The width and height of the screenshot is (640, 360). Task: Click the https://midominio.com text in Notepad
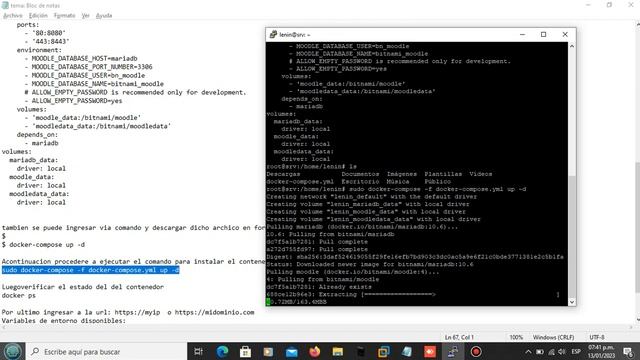[215, 312]
